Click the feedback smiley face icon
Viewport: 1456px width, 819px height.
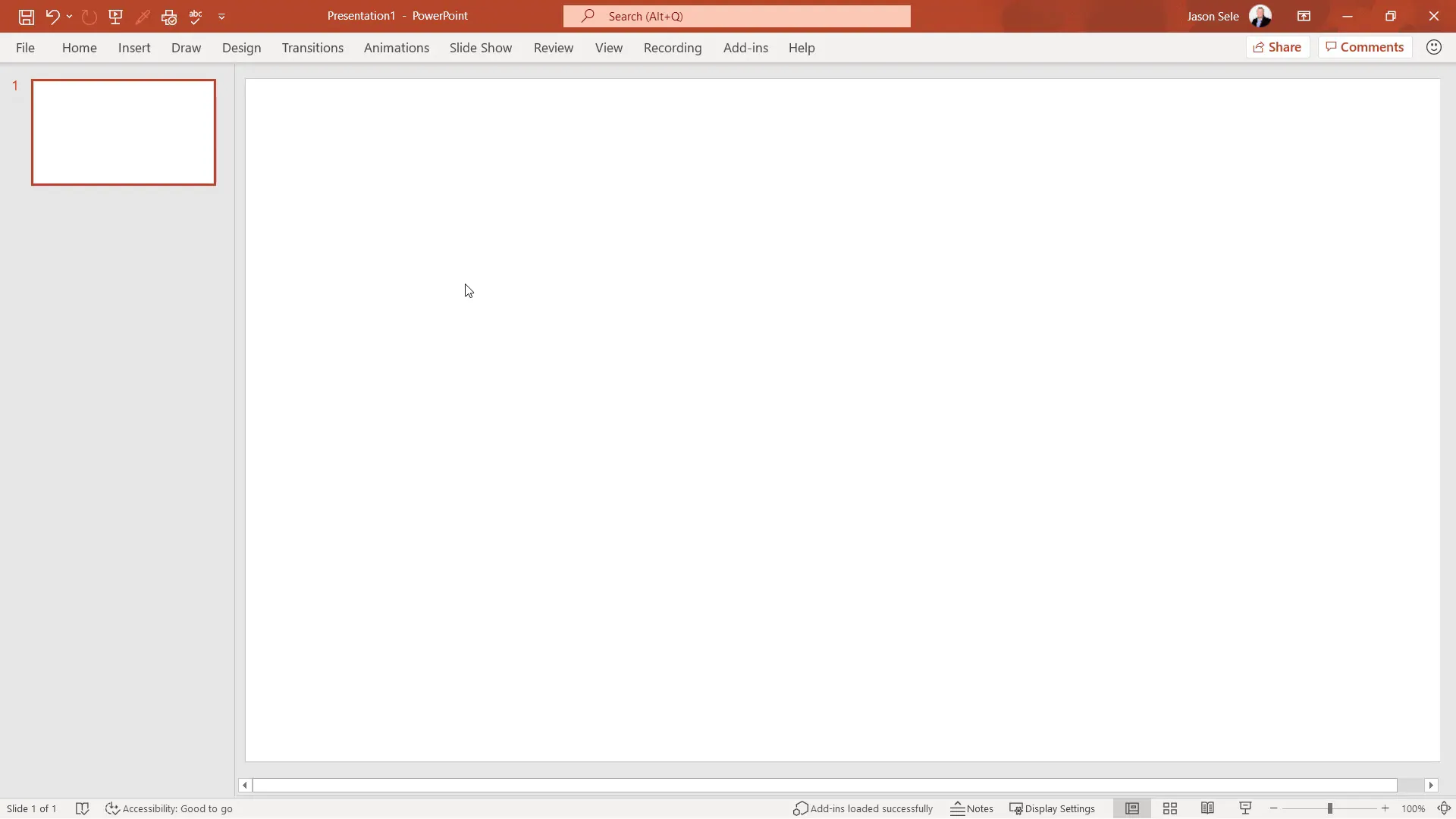pos(1433,47)
